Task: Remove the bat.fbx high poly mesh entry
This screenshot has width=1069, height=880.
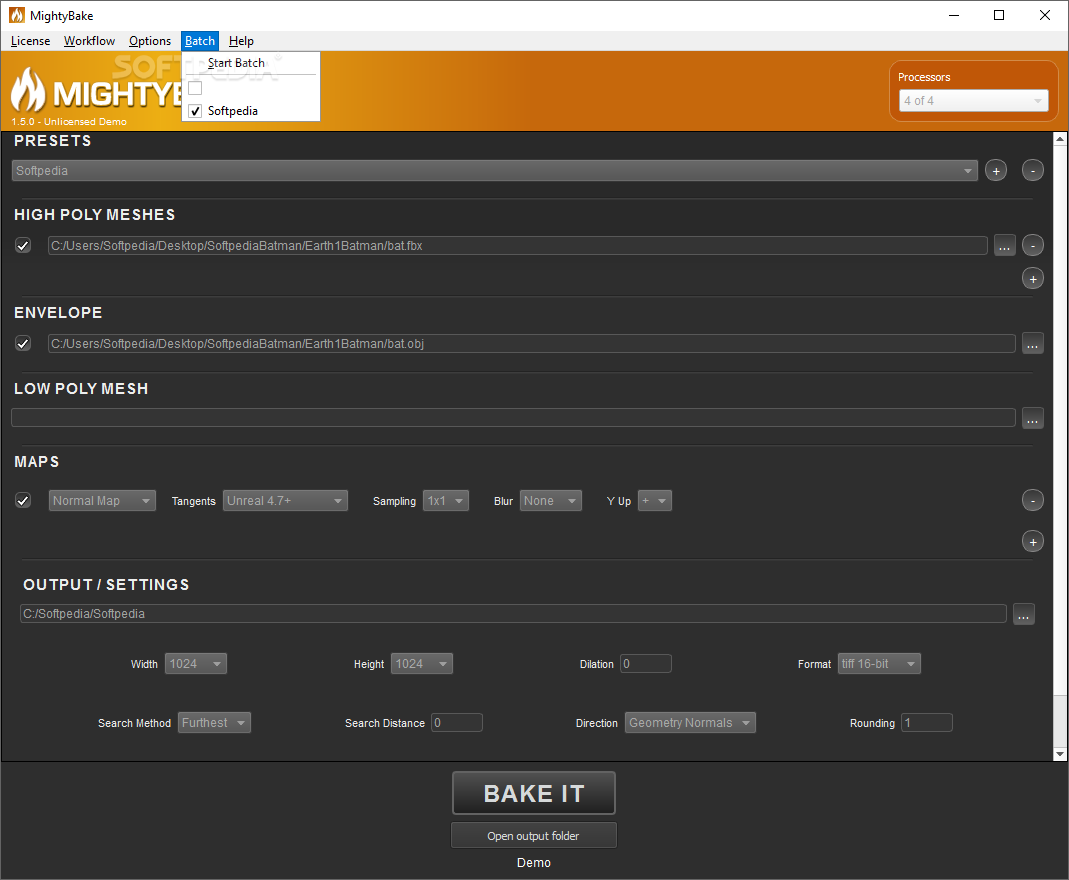Action: pyautogui.click(x=1032, y=245)
